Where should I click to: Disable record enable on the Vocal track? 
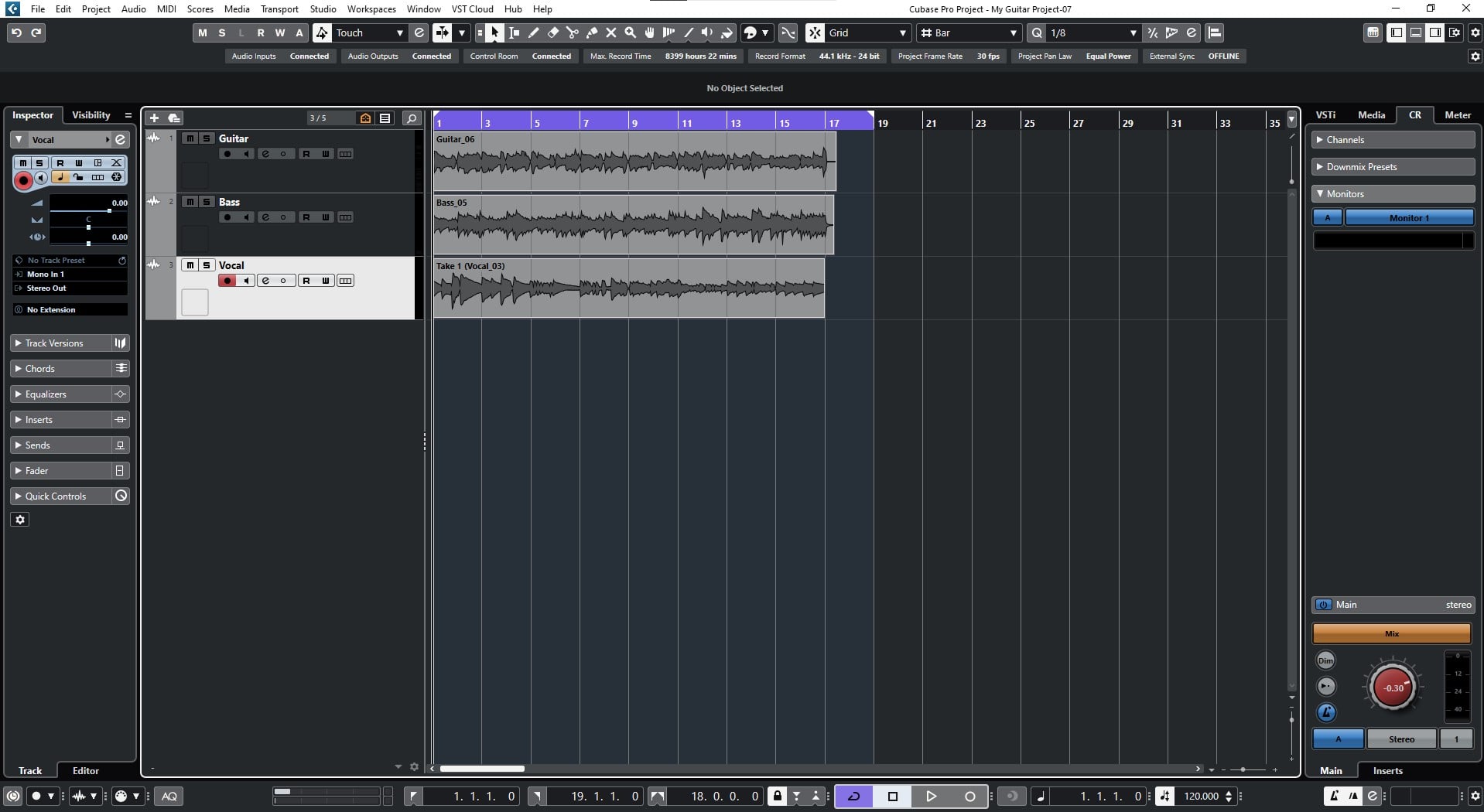pos(227,280)
